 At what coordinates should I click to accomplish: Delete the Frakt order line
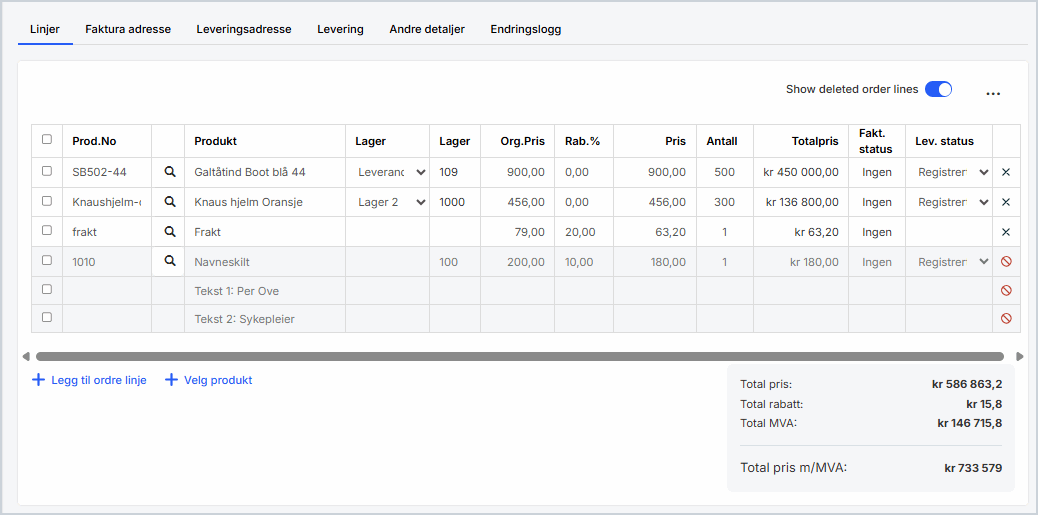1006,232
